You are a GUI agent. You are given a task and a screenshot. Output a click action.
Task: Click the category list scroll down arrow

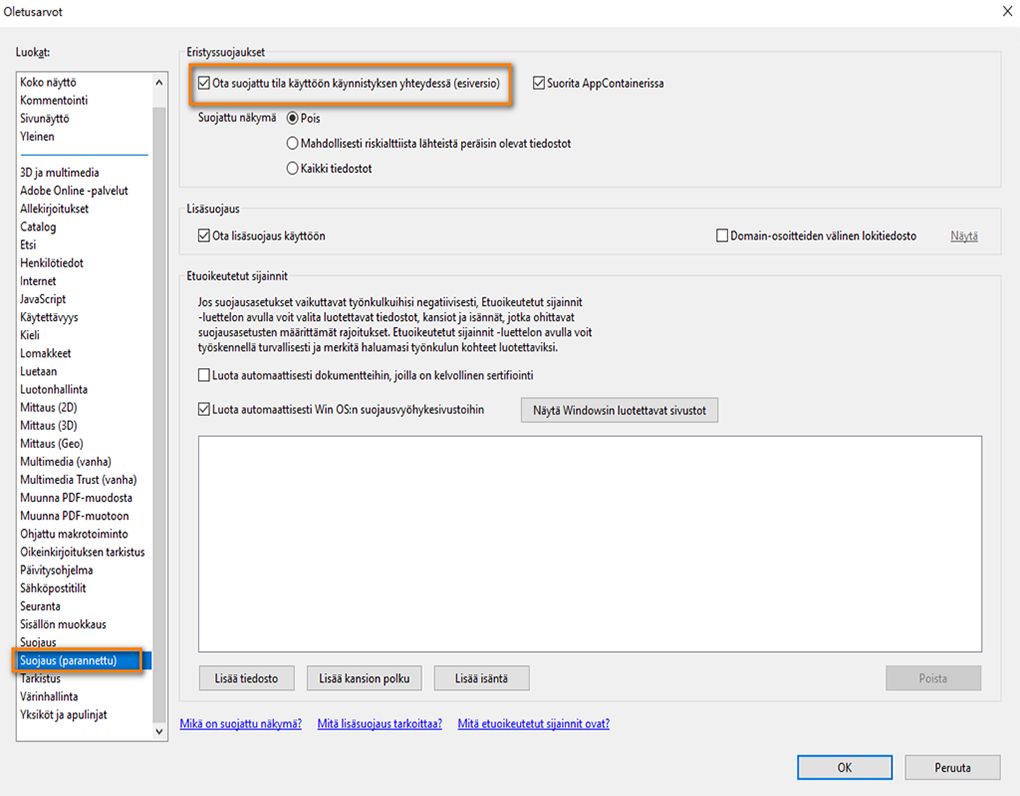(159, 731)
